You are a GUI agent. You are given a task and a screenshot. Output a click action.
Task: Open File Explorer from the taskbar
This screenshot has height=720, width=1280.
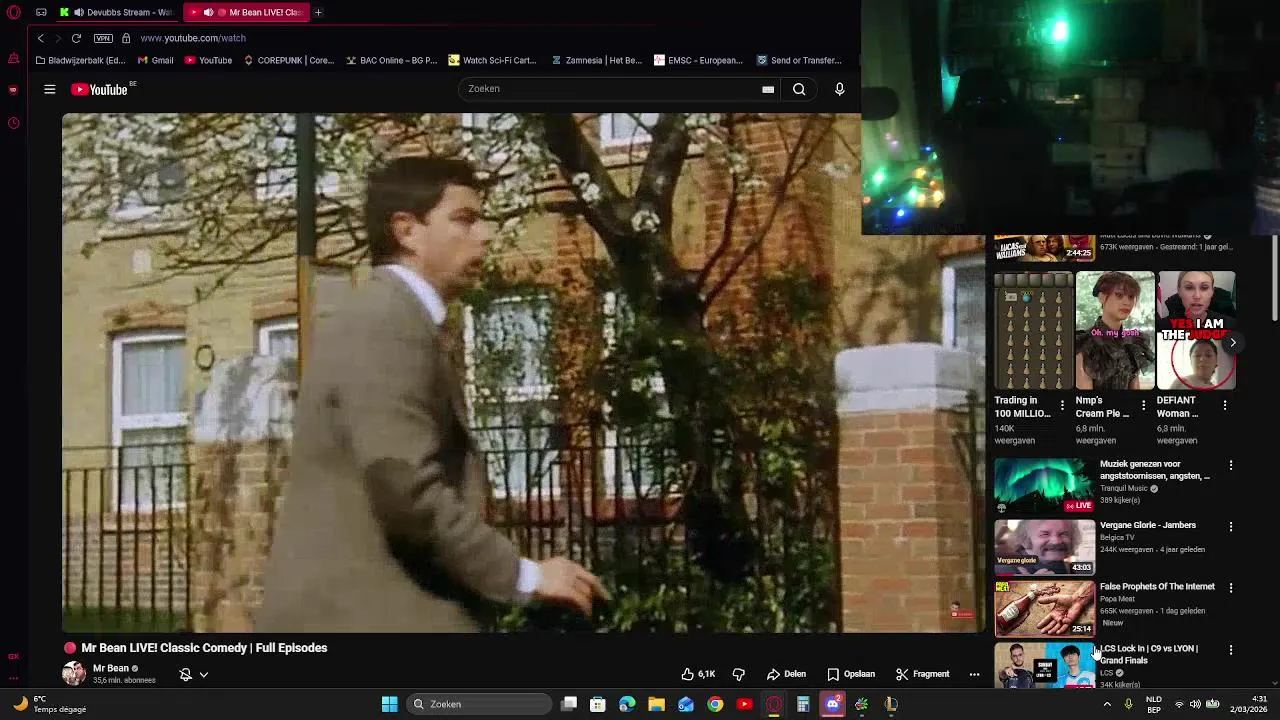tap(656, 704)
